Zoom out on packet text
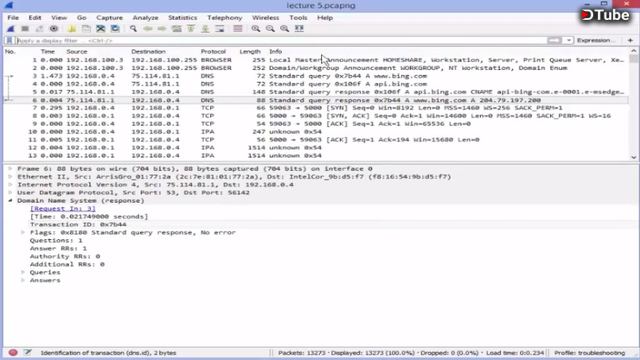640x360 pixels. [x=270, y=29]
